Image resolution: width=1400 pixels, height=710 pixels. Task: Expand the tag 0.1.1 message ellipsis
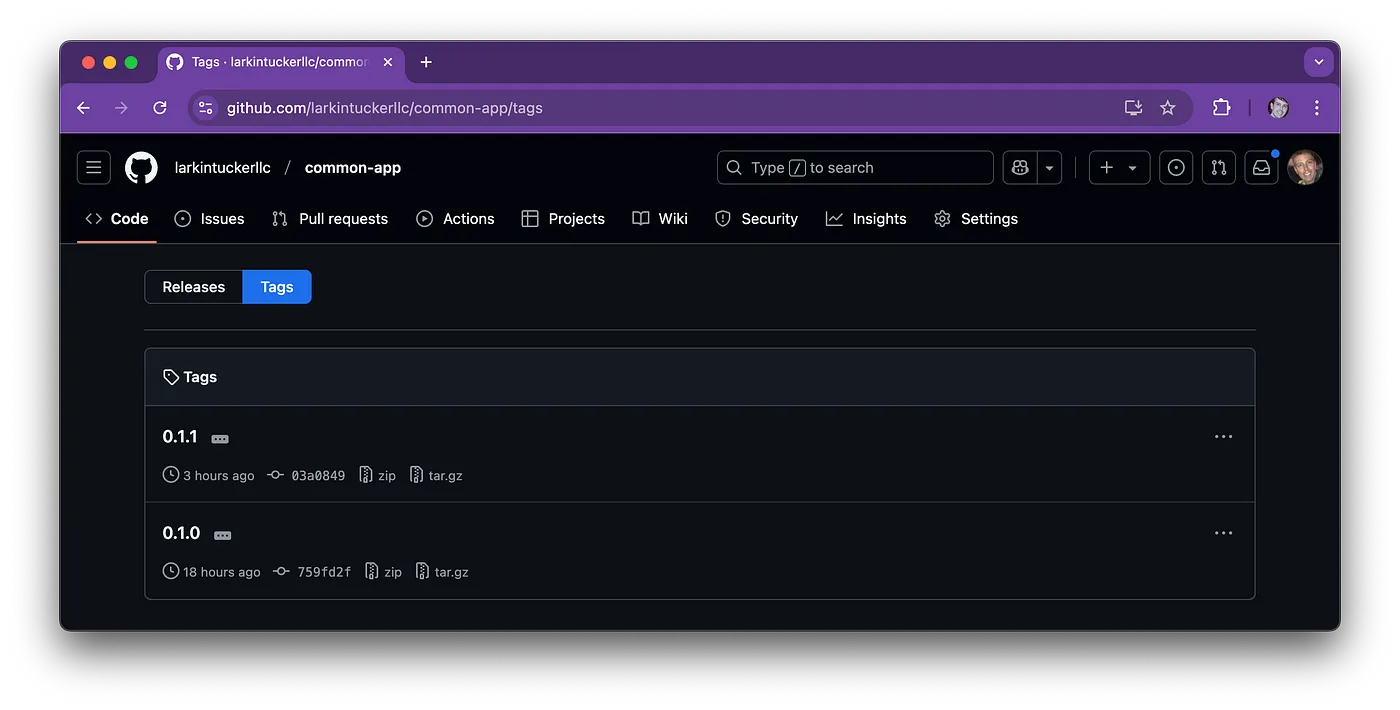click(x=220, y=439)
